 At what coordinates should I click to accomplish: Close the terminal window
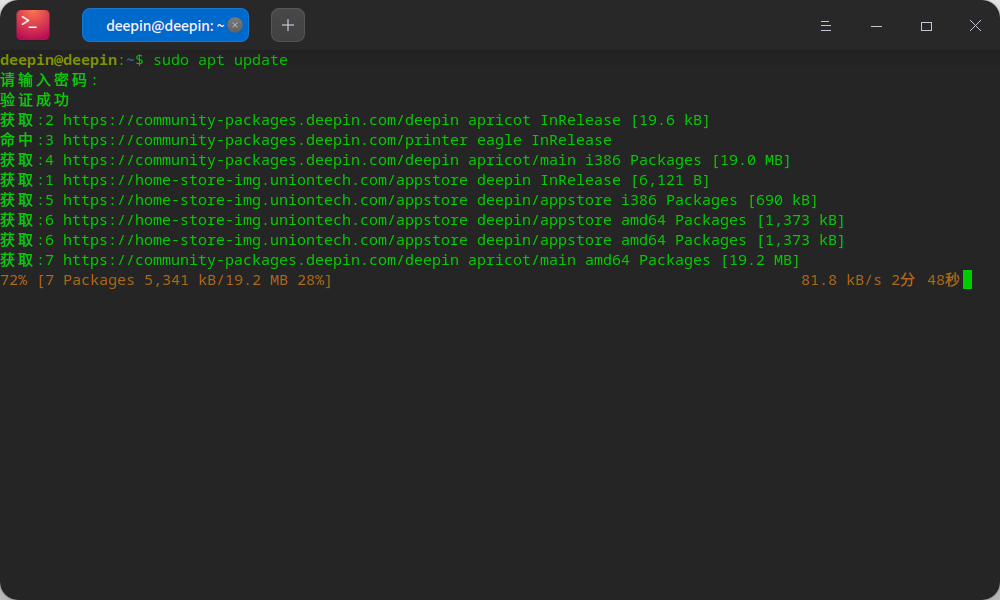(x=975, y=25)
